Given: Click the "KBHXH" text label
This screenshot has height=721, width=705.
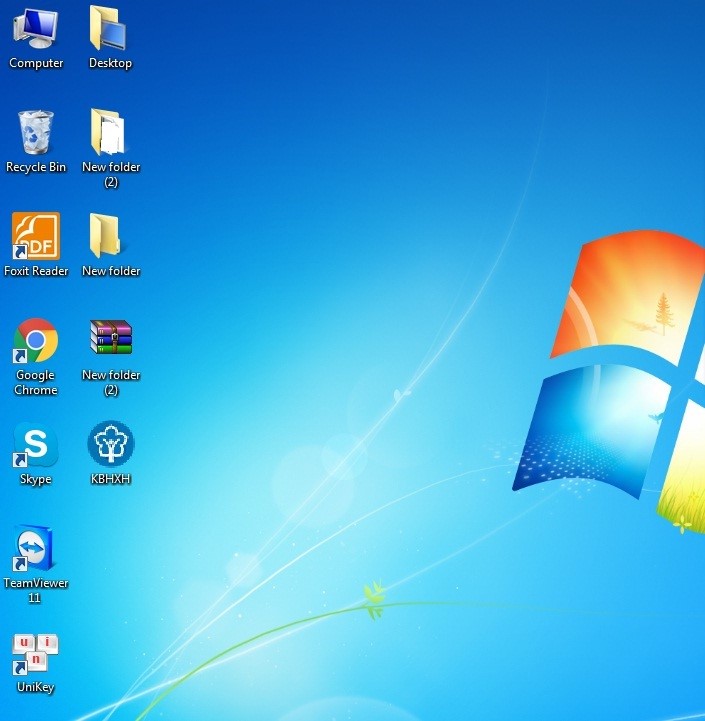Looking at the screenshot, I should pyautogui.click(x=110, y=479).
